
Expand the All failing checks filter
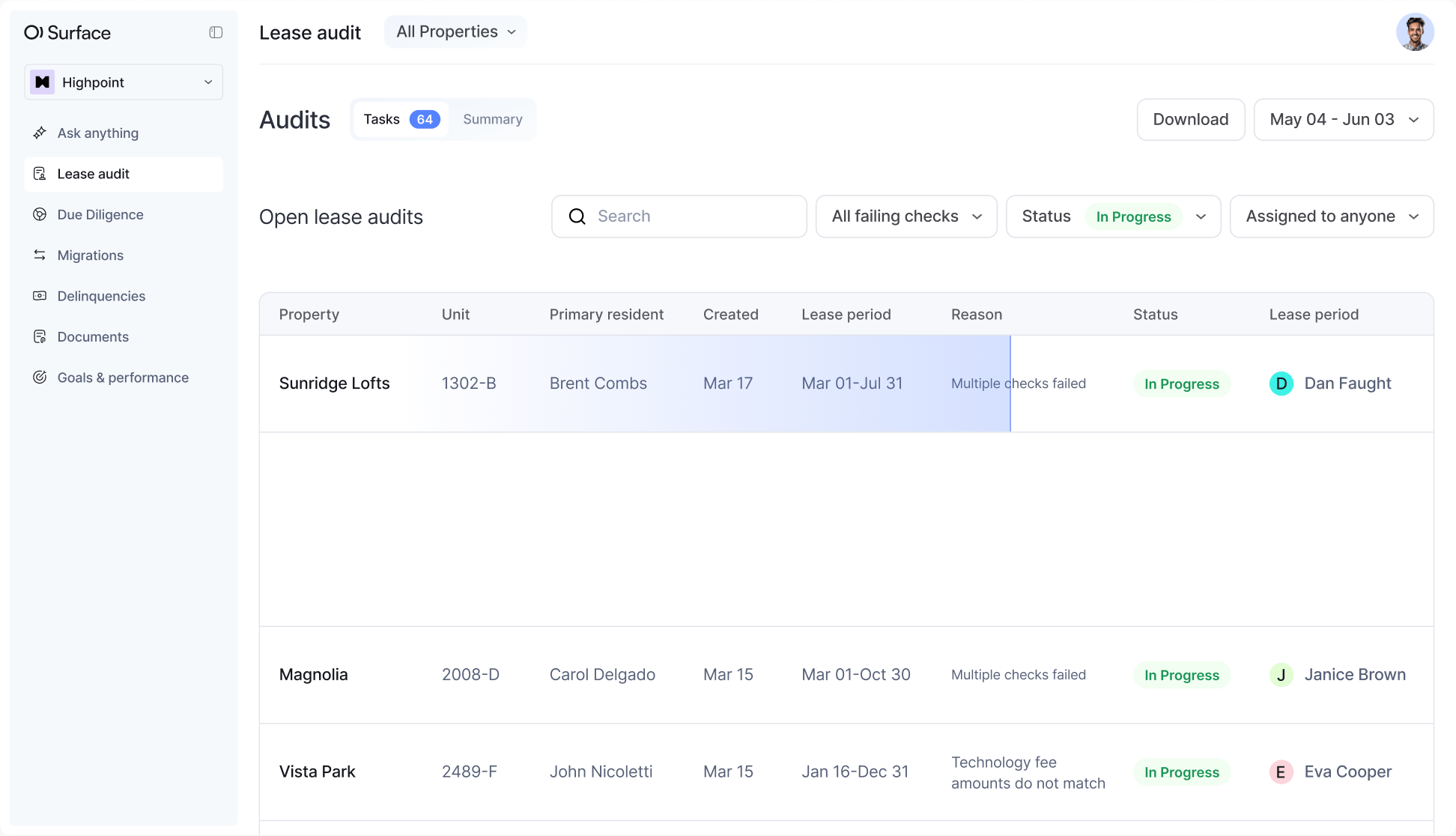pyautogui.click(x=906, y=216)
